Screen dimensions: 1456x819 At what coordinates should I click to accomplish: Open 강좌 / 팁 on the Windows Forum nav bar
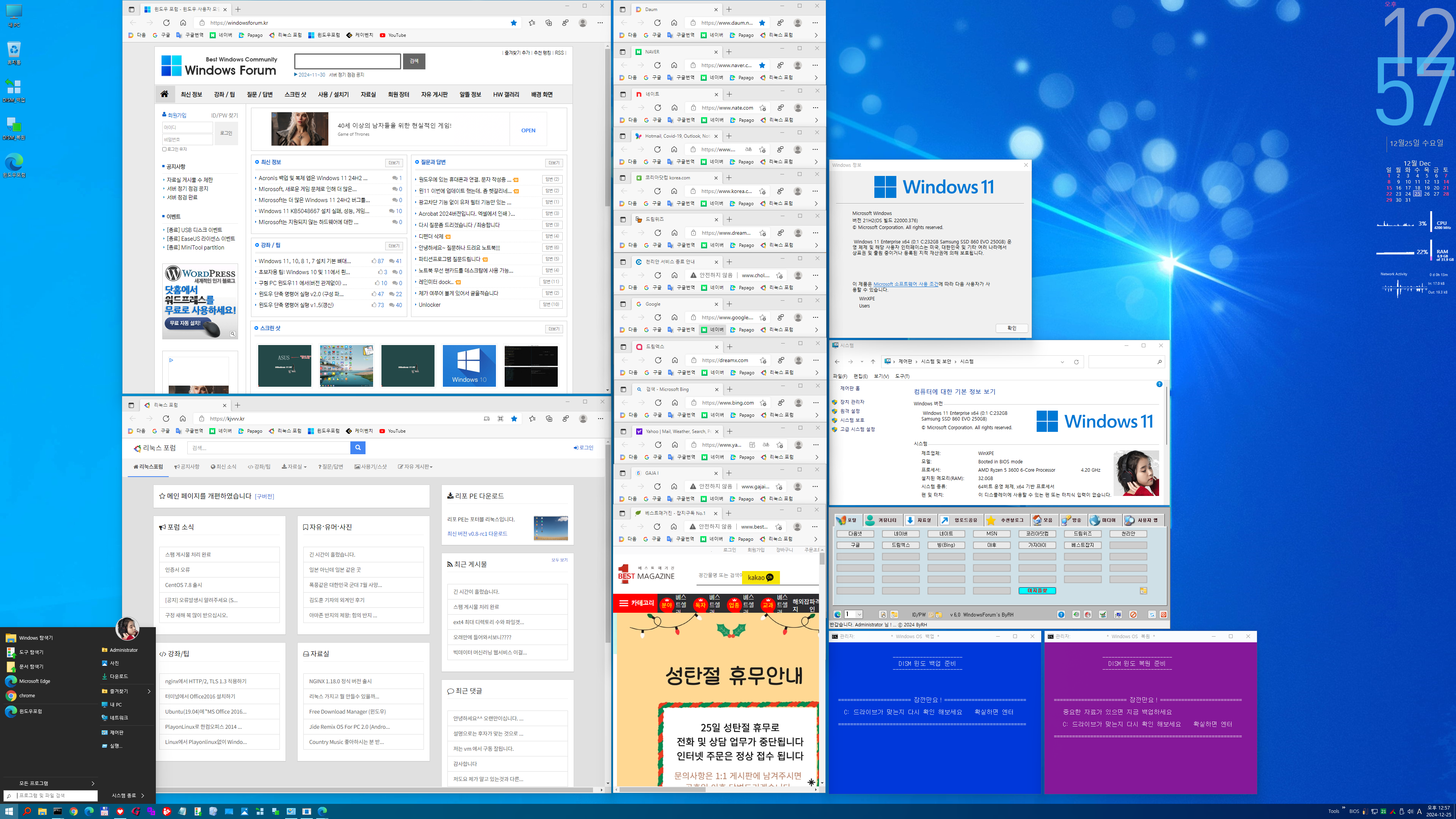click(224, 94)
